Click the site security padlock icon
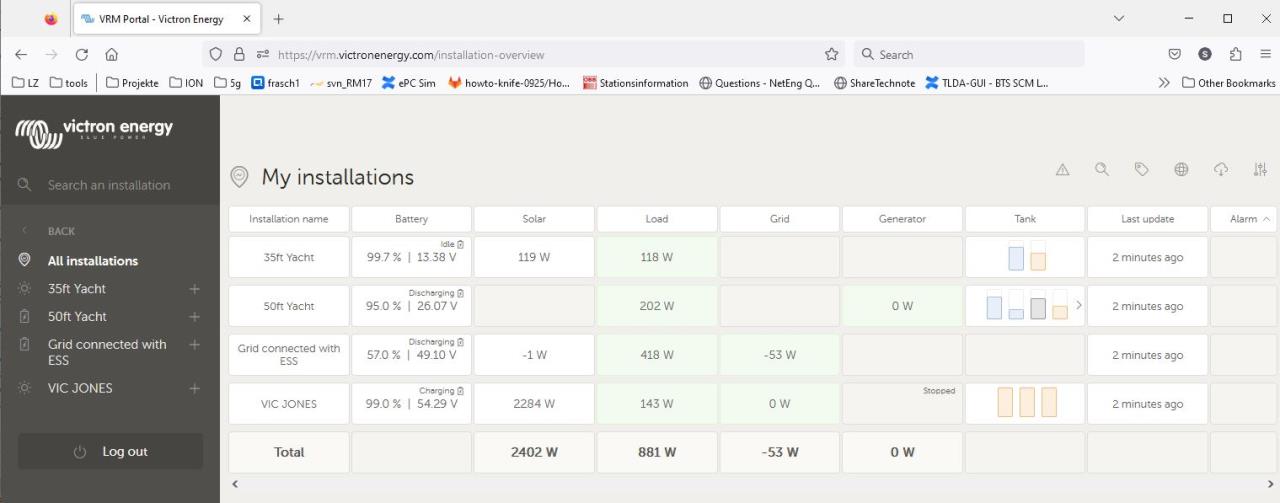 pyautogui.click(x=239, y=55)
